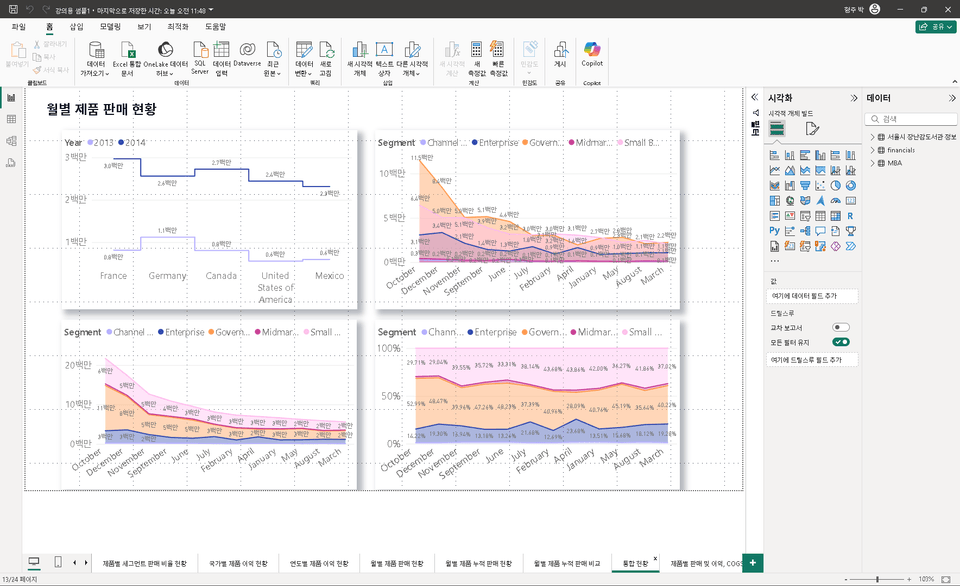The width and height of the screenshot is (960, 586).
Task: Choose the treemap visual
Action: (x=774, y=201)
